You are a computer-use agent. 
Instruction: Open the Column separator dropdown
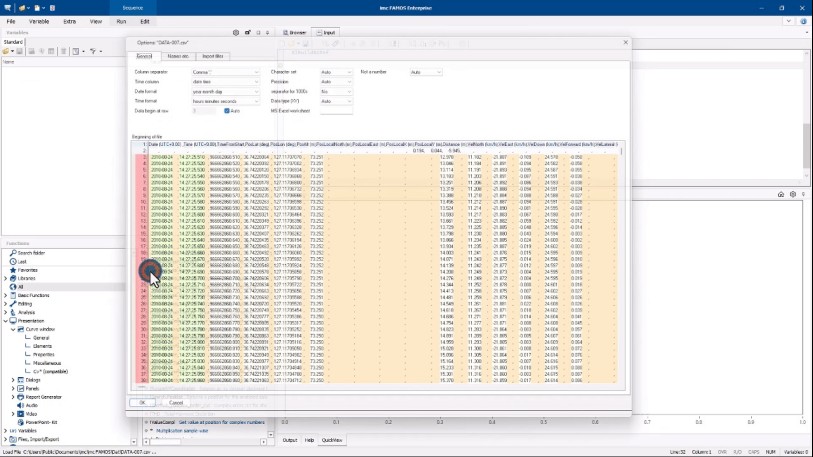pyautogui.click(x=225, y=72)
